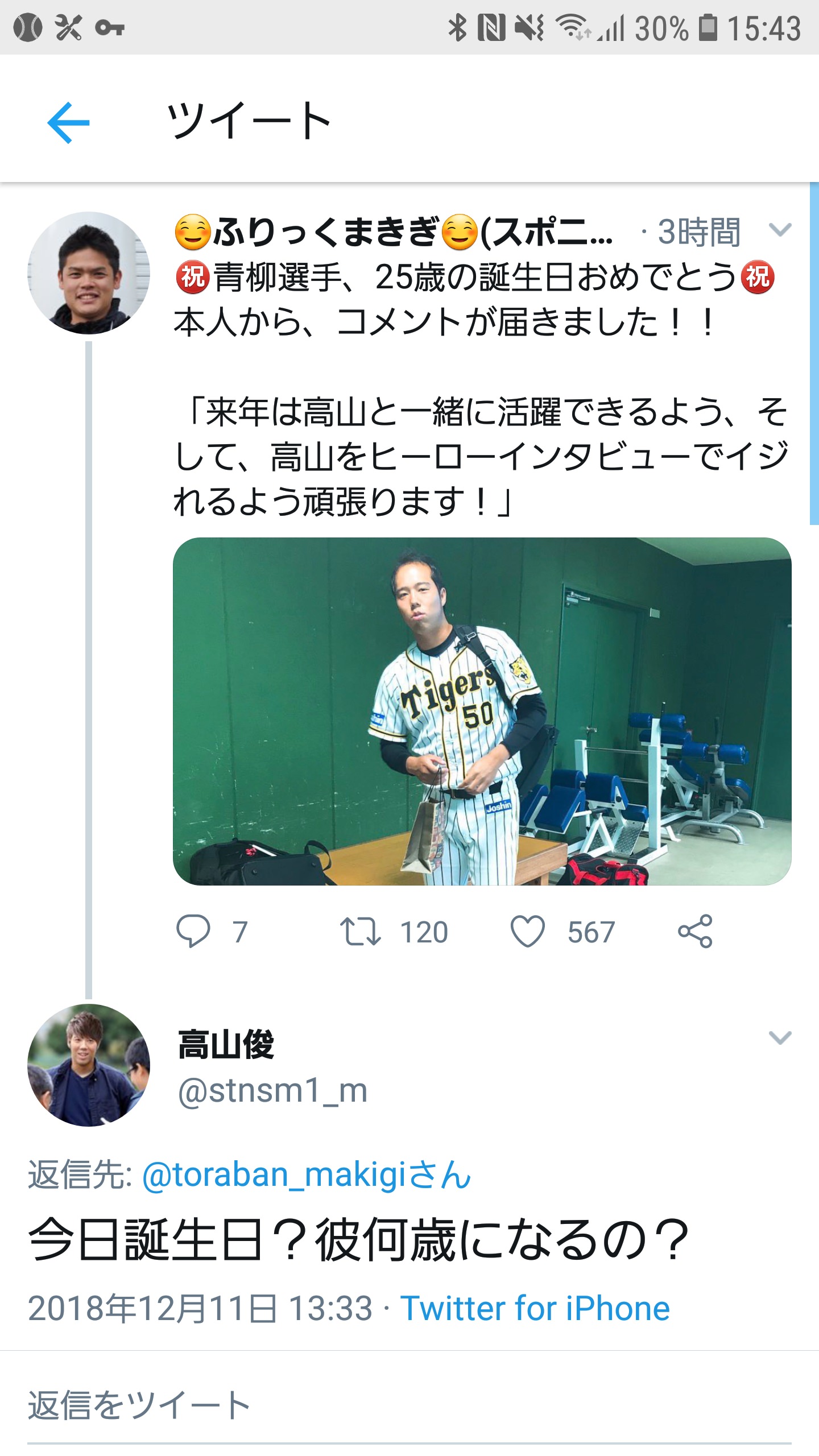Open @stnsm1_m handle

pos(272,1091)
